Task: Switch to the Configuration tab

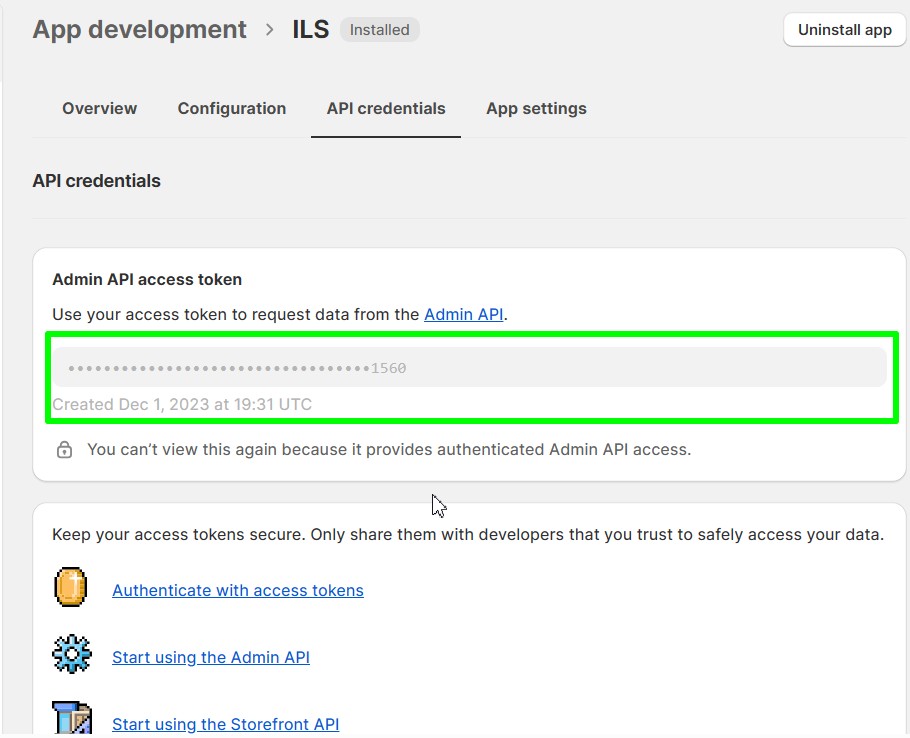Action: pos(232,108)
